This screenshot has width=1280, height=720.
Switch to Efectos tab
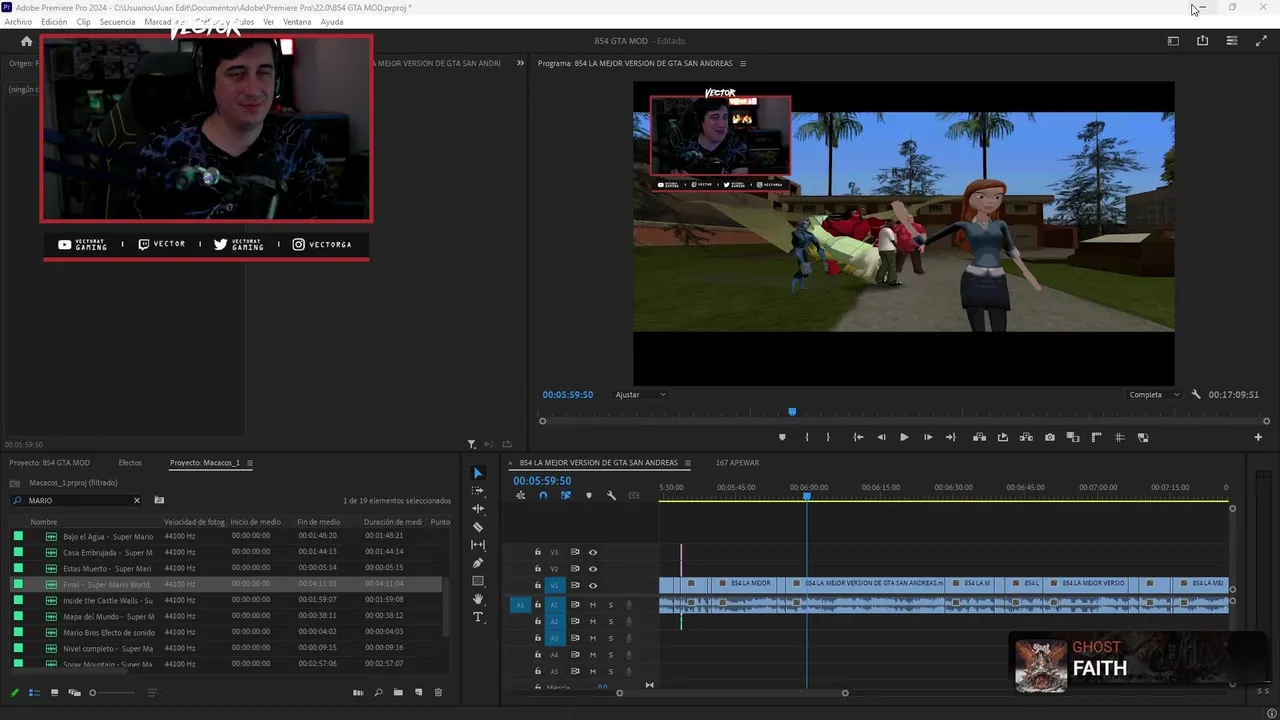[x=130, y=463]
